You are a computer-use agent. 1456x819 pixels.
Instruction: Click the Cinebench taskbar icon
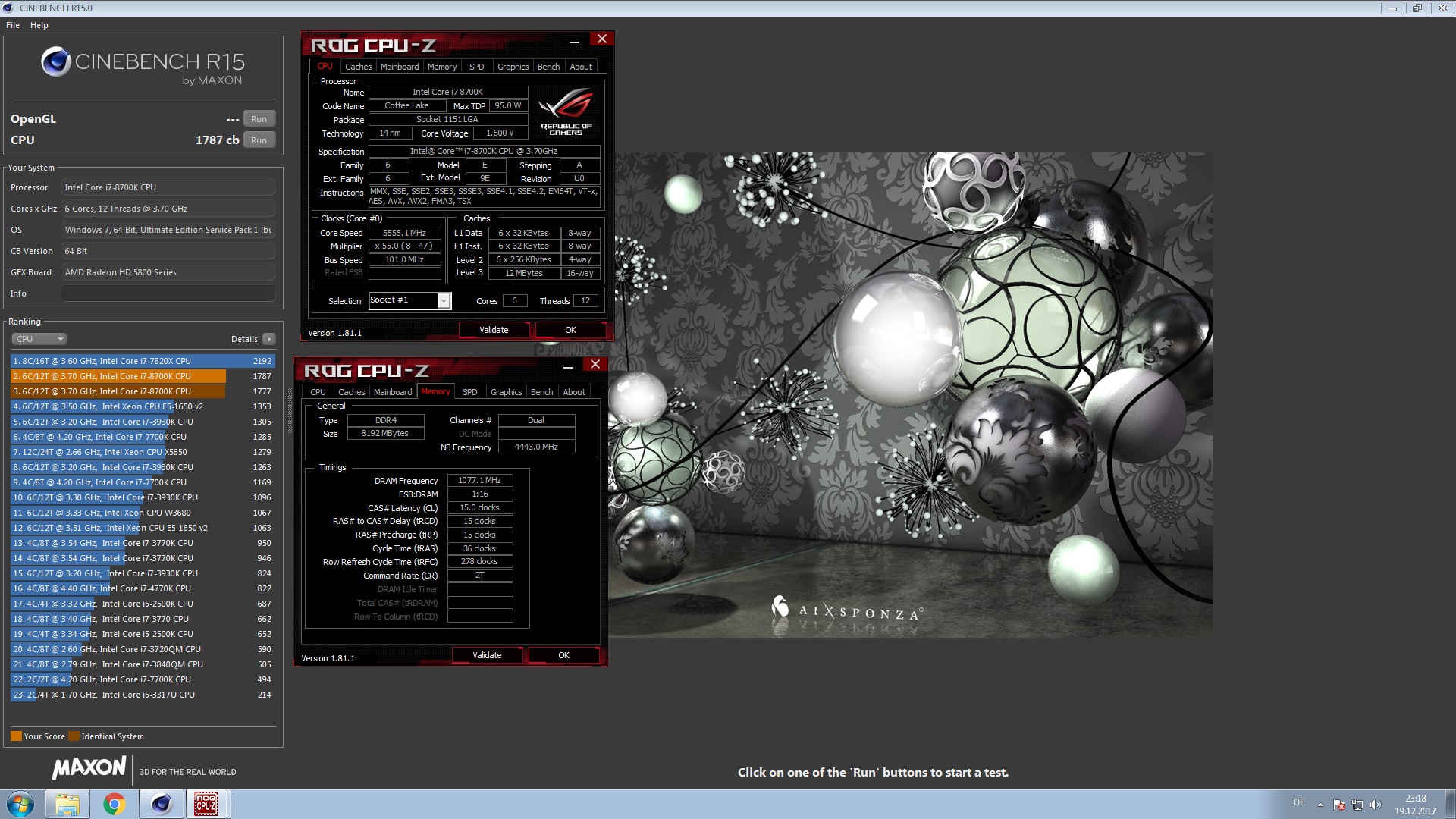[161, 804]
